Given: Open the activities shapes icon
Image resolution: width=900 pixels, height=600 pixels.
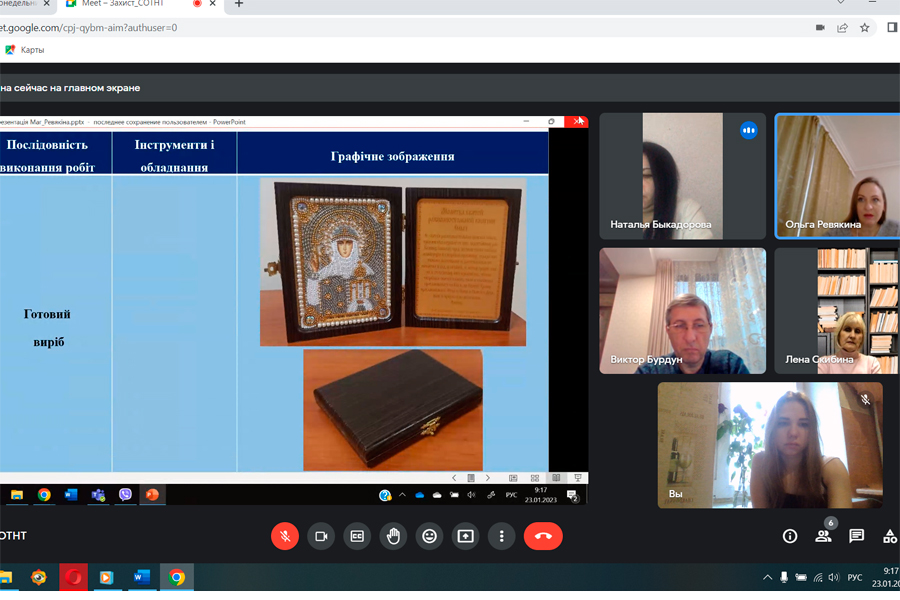Looking at the screenshot, I should point(890,536).
